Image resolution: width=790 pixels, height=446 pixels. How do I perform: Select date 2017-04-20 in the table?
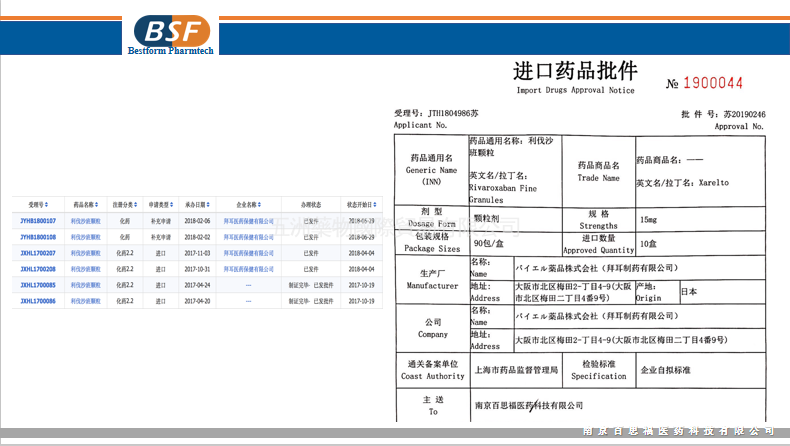[x=197, y=301]
